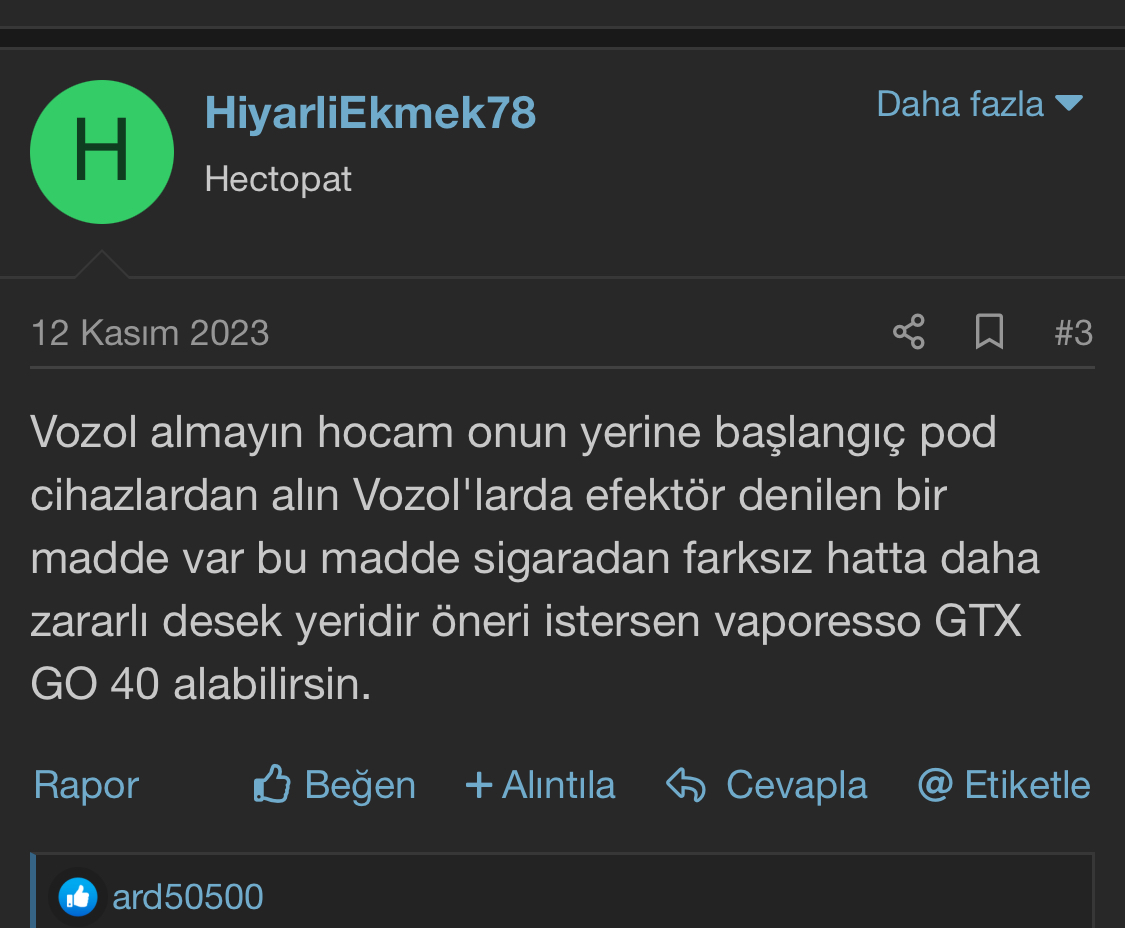Click the Daha fazla dropdown arrow
Image resolution: width=1125 pixels, height=928 pixels.
[x=1069, y=103]
